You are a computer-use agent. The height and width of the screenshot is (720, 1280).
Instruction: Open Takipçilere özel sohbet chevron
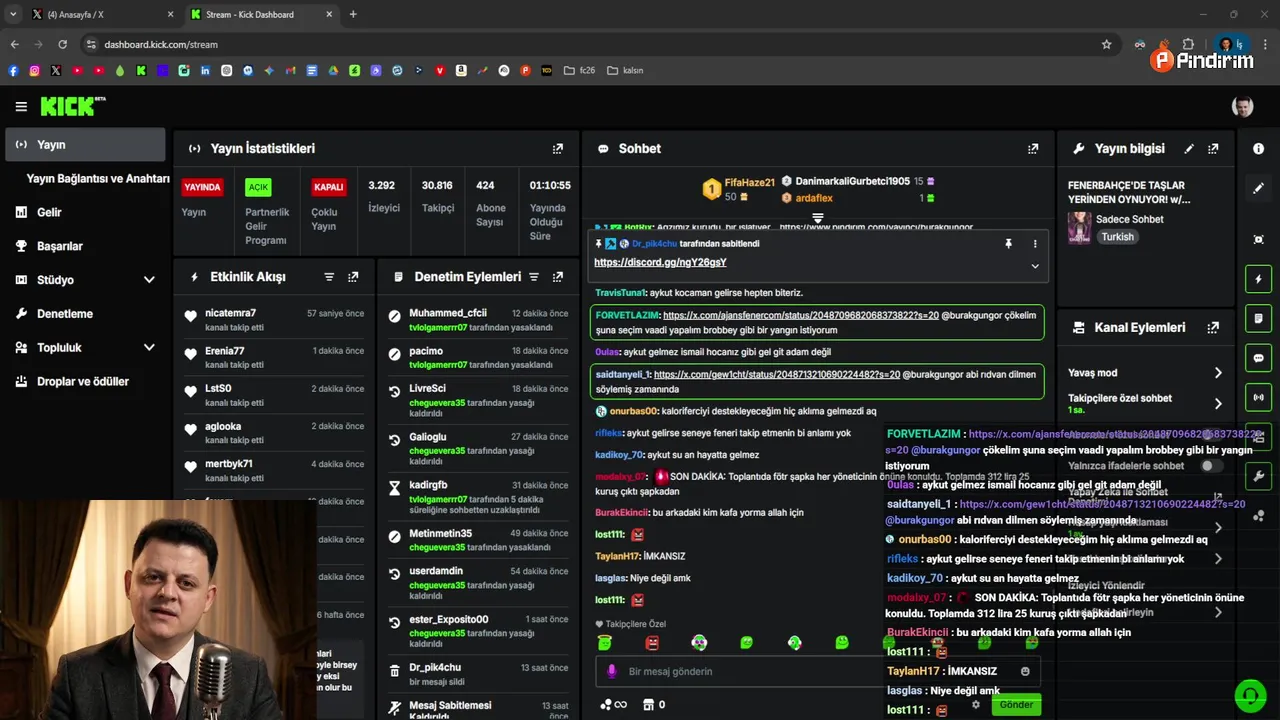click(1218, 403)
